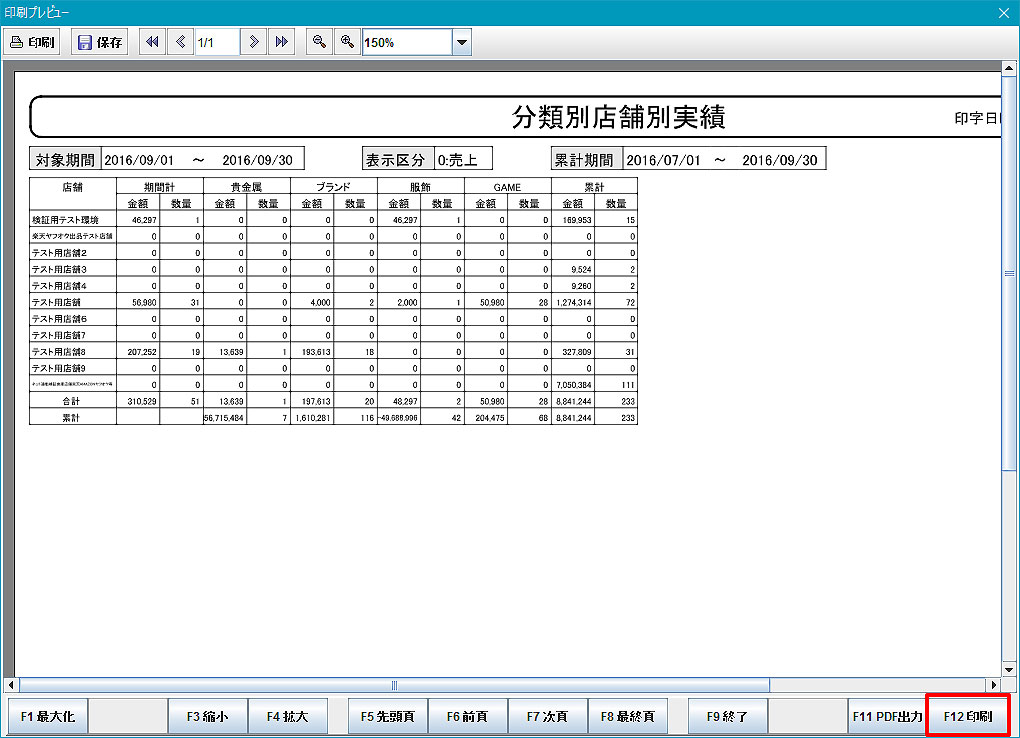
Task: Click the horizontal scrollbar right arrow
Action: coord(993,685)
